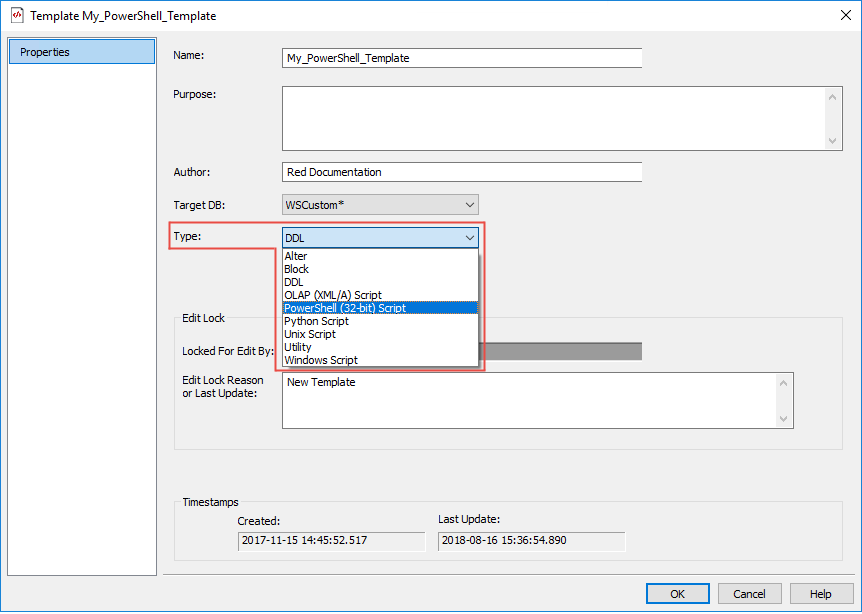862x614 pixels.
Task: Close the Template dialog window
Action: [840, 16]
